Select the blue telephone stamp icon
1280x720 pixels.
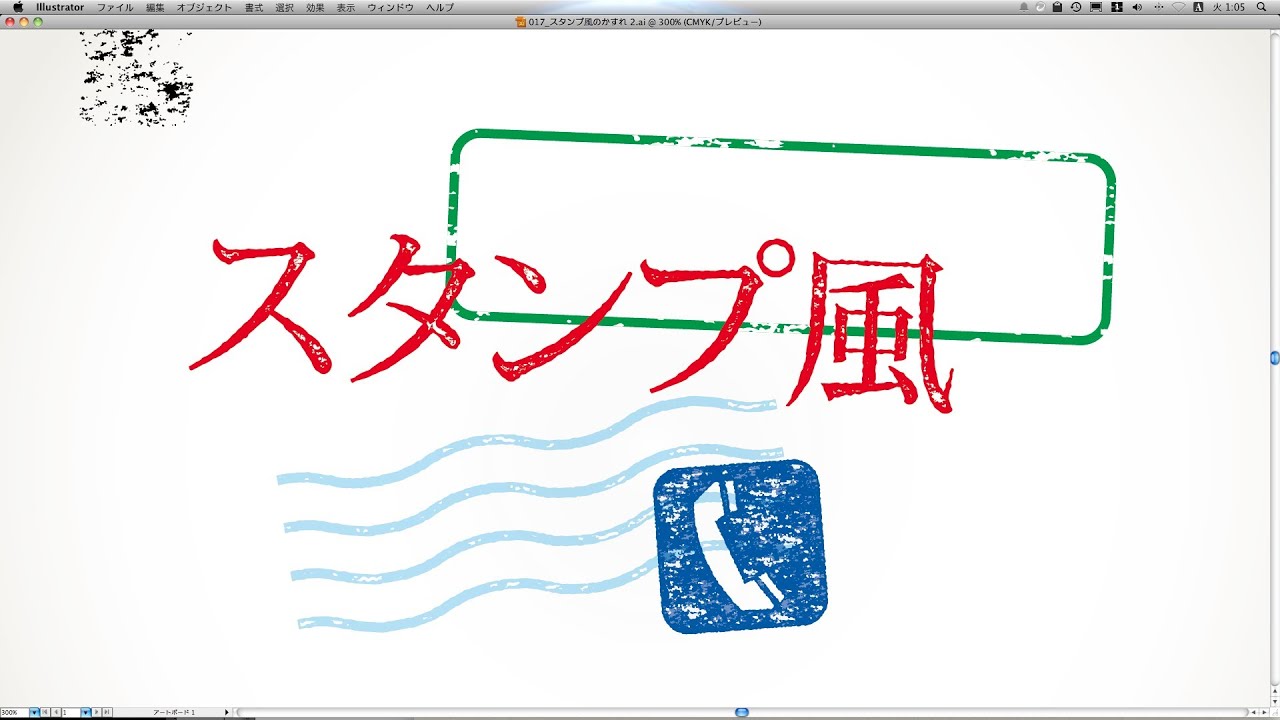coord(740,546)
